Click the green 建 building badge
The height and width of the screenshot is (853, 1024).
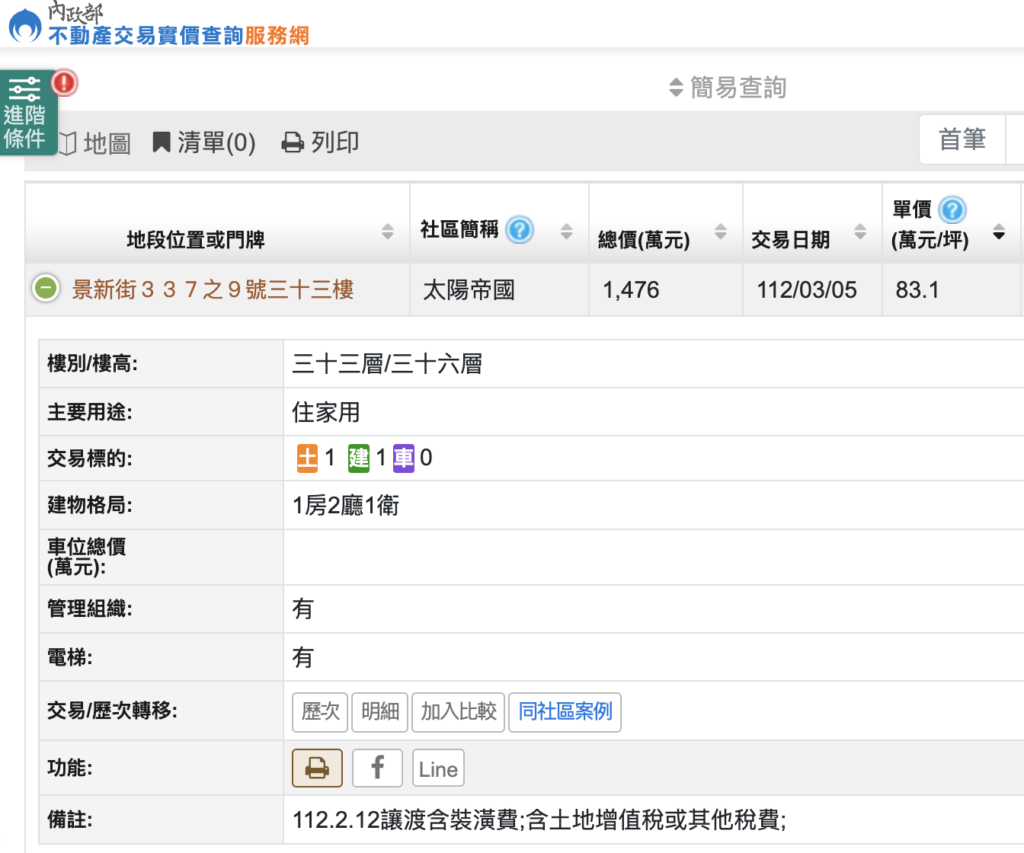[358, 459]
